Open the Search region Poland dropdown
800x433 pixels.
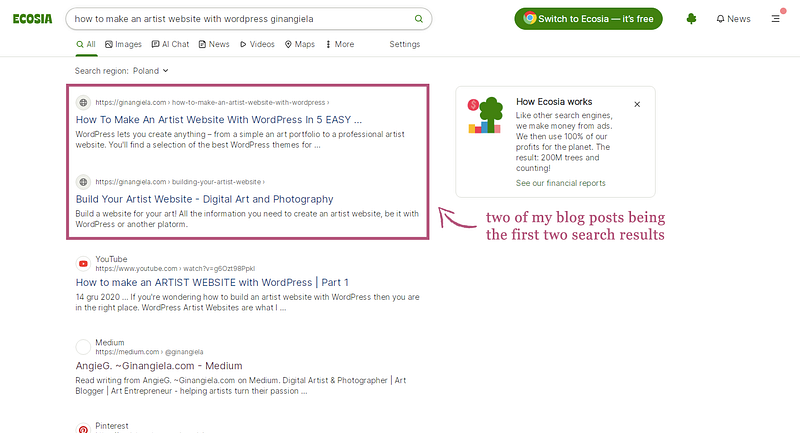point(151,71)
